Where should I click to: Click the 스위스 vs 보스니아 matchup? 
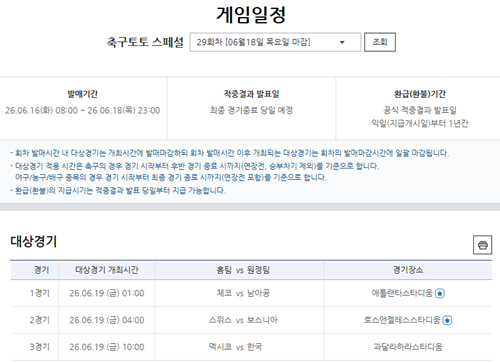(243, 320)
